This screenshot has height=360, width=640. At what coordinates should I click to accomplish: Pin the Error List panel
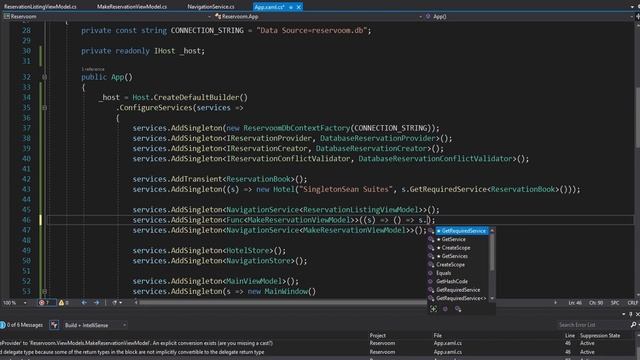pyautogui.click(x=631, y=314)
